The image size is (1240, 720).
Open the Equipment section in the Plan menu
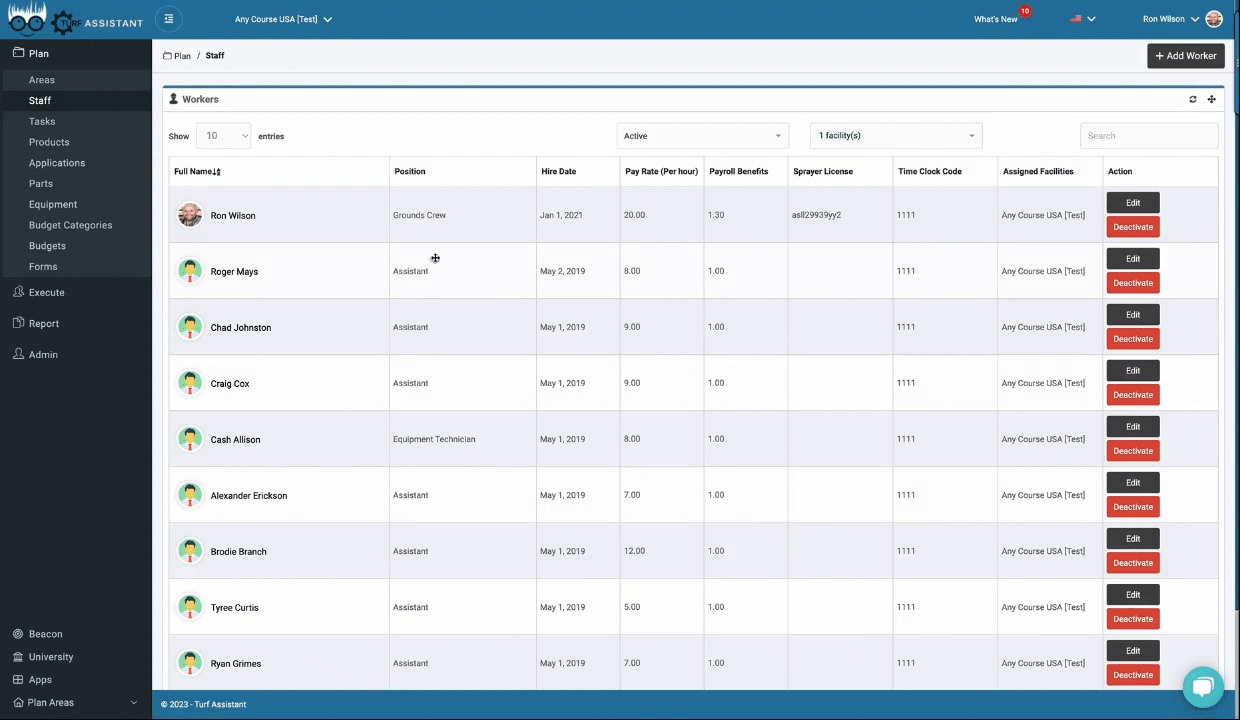point(53,204)
